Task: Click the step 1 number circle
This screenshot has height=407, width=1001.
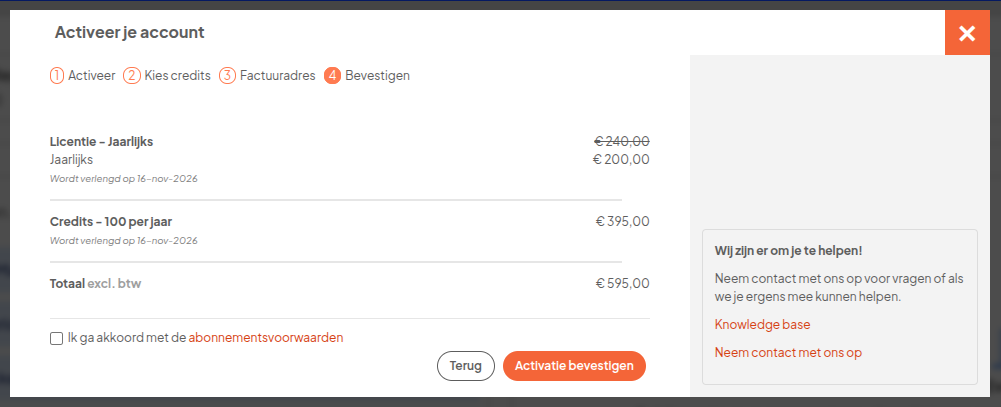Action: pyautogui.click(x=57, y=75)
